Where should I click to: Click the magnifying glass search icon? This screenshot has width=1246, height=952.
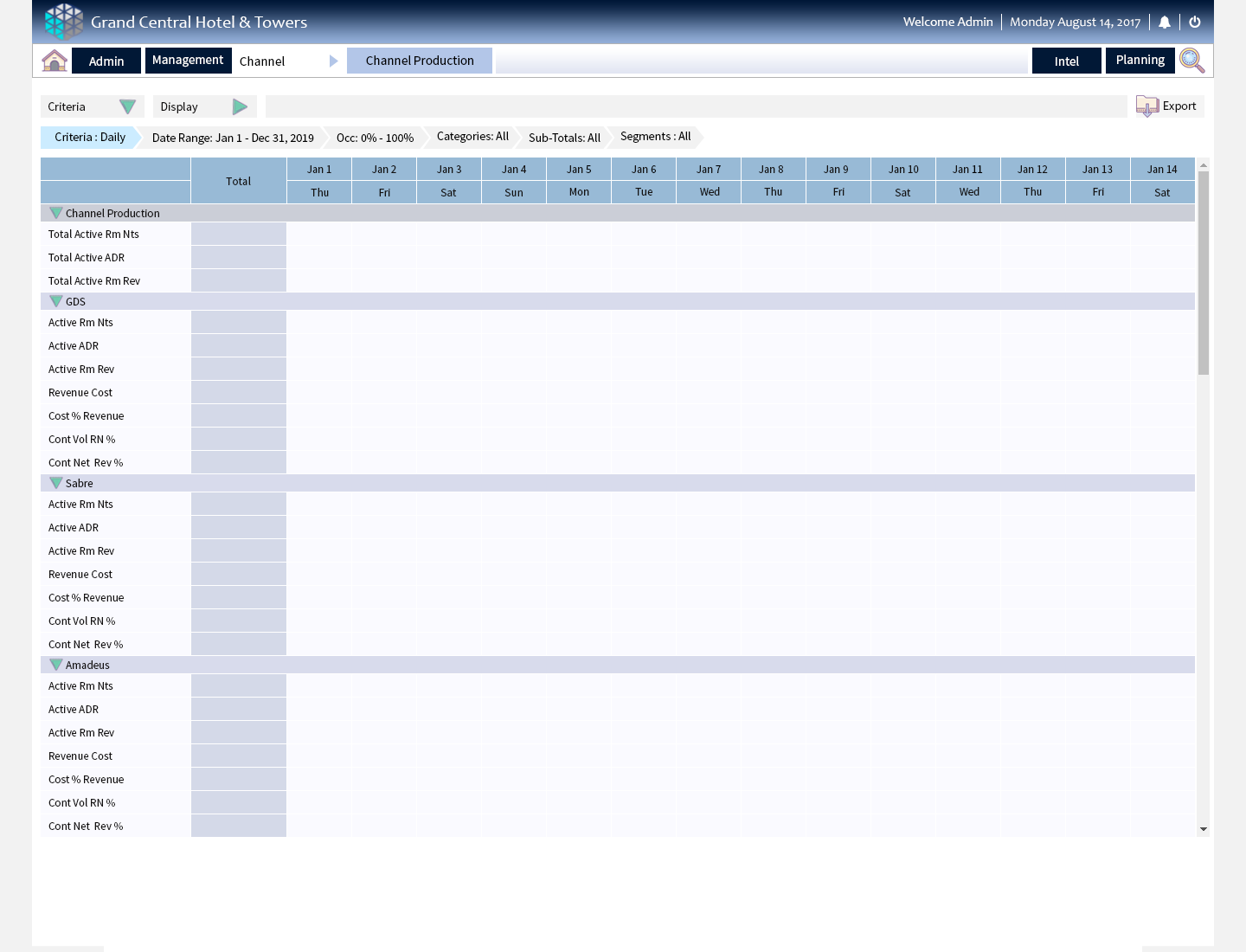[1191, 61]
